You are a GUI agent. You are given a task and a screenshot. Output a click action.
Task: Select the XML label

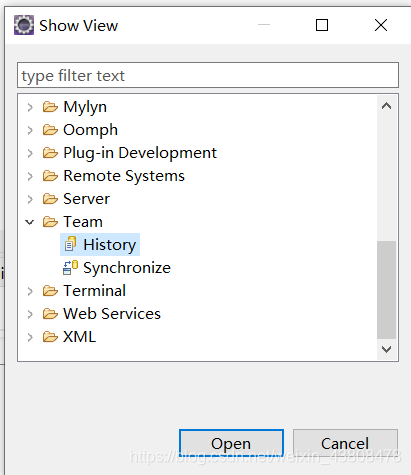pyautogui.click(x=79, y=337)
